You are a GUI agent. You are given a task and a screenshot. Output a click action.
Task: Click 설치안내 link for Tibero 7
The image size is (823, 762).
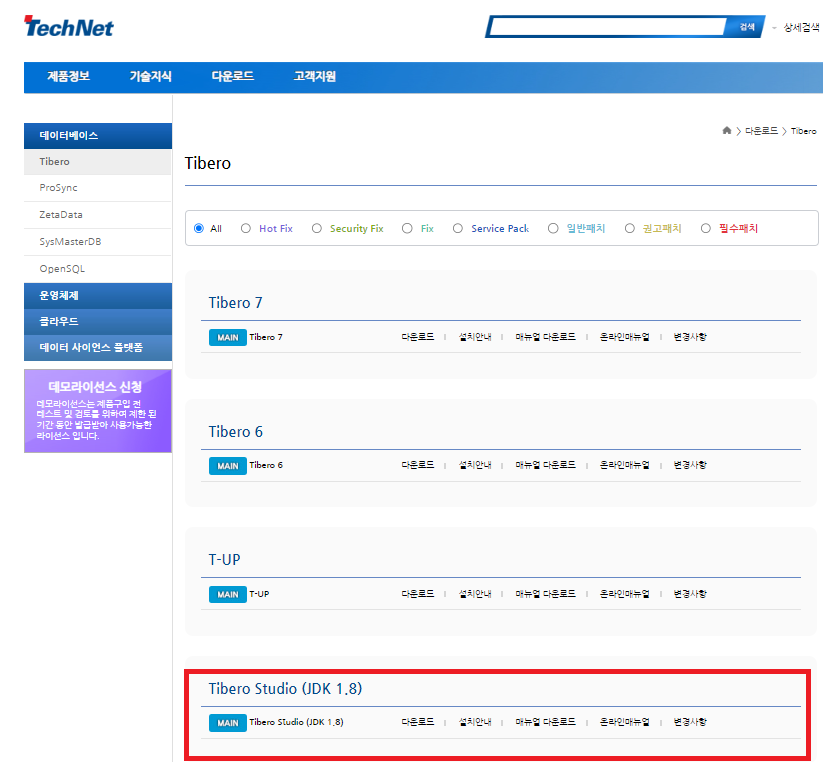[475, 337]
